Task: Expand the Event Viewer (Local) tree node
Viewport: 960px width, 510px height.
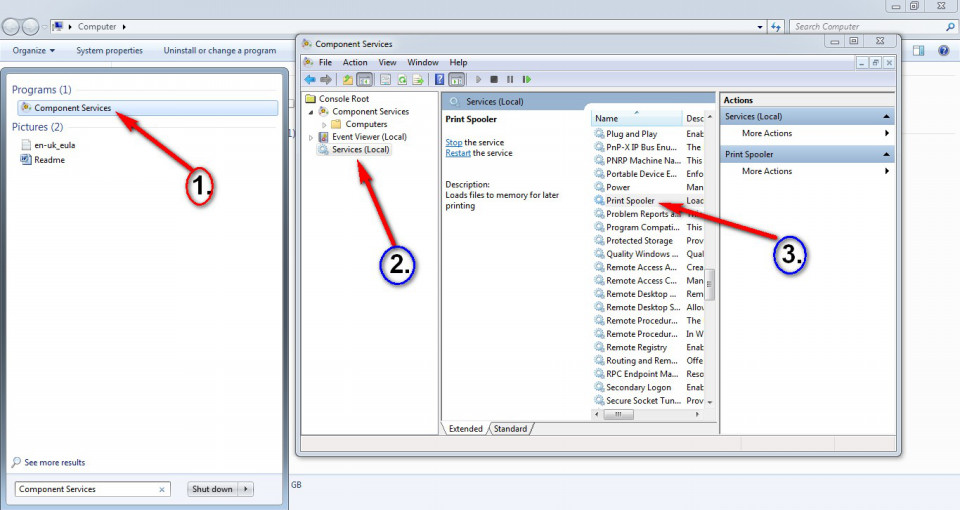Action: click(311, 137)
